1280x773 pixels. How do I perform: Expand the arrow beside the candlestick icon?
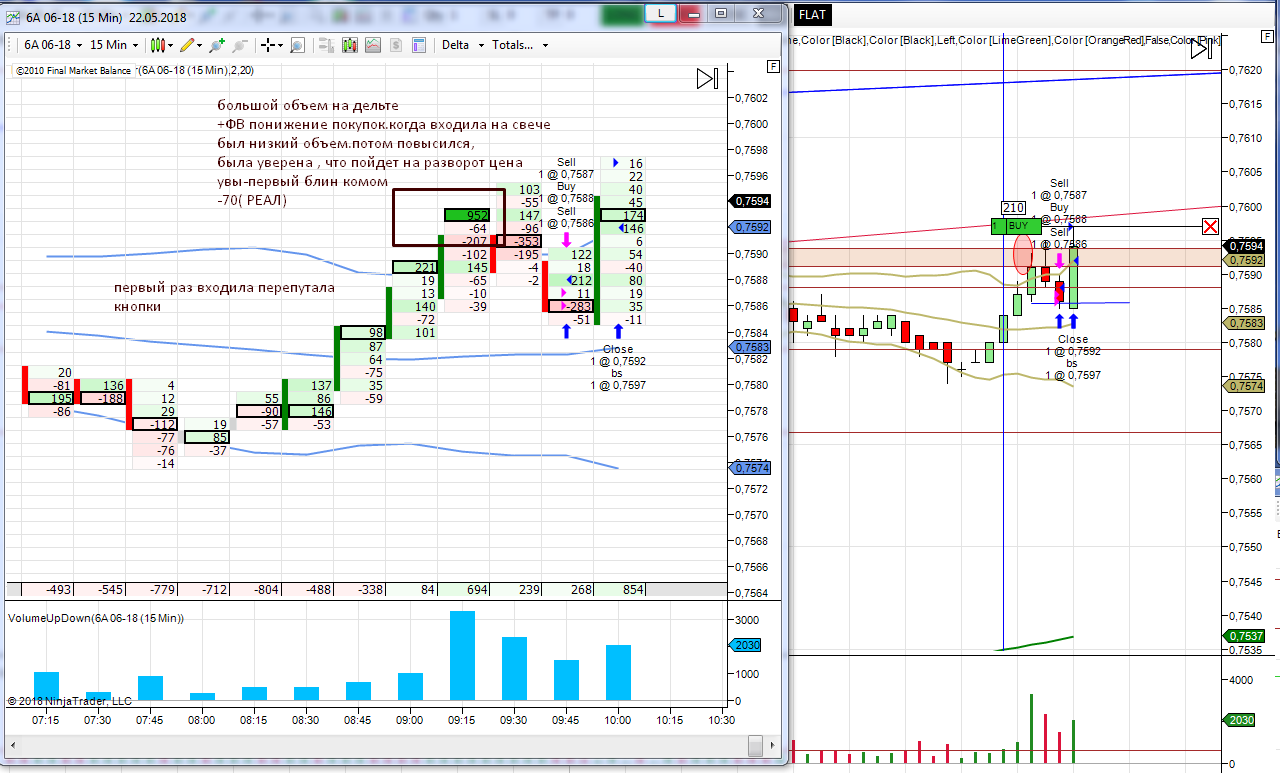tap(170, 45)
